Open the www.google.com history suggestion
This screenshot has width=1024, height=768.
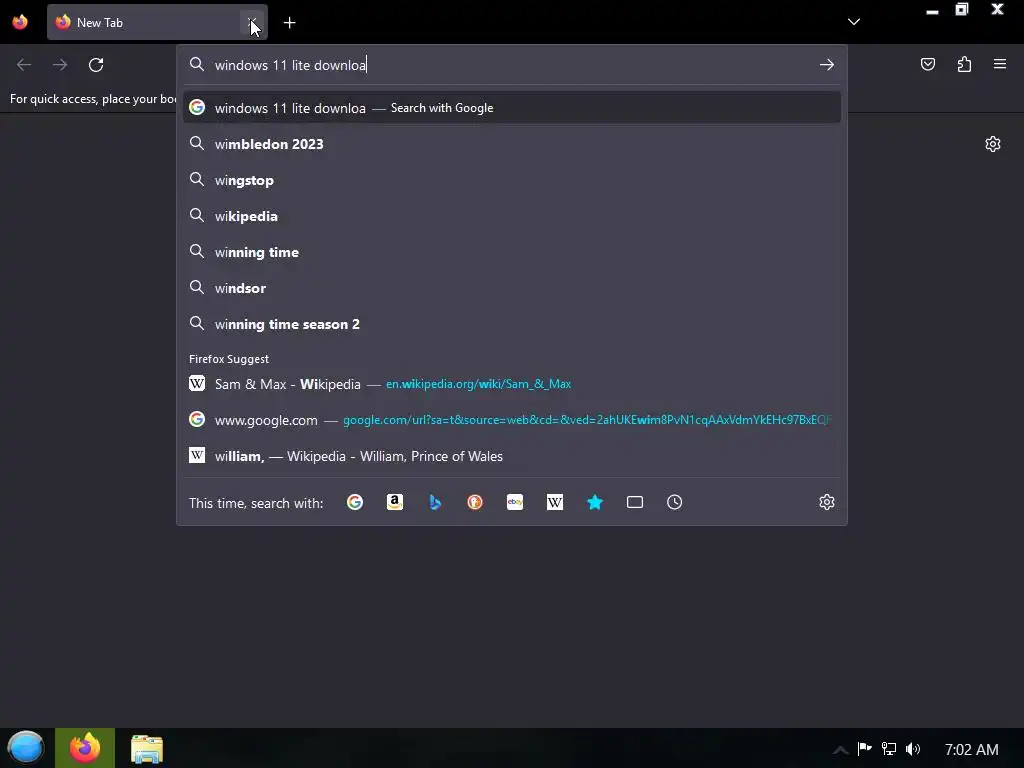511,420
